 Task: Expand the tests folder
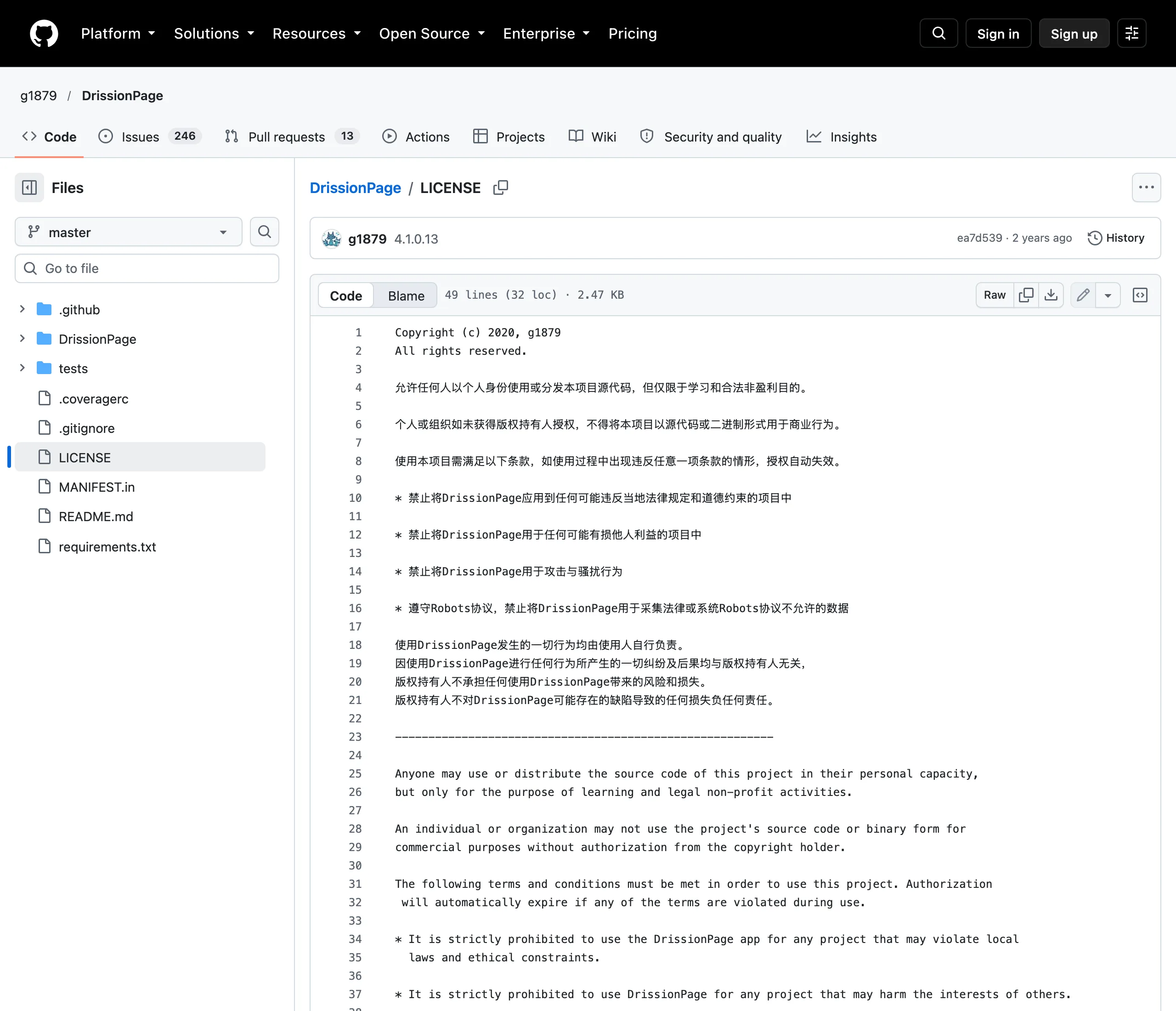pos(22,369)
